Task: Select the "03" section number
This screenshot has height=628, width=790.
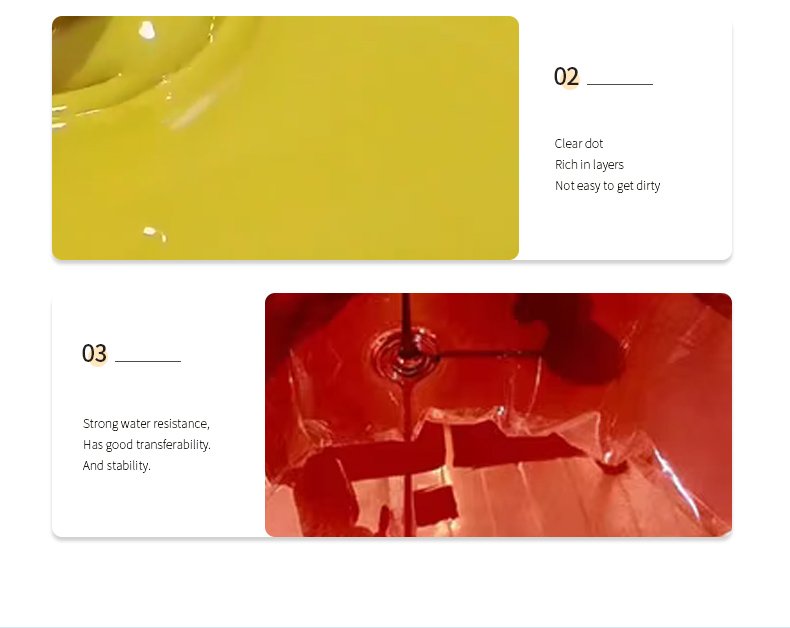Action: tap(94, 353)
